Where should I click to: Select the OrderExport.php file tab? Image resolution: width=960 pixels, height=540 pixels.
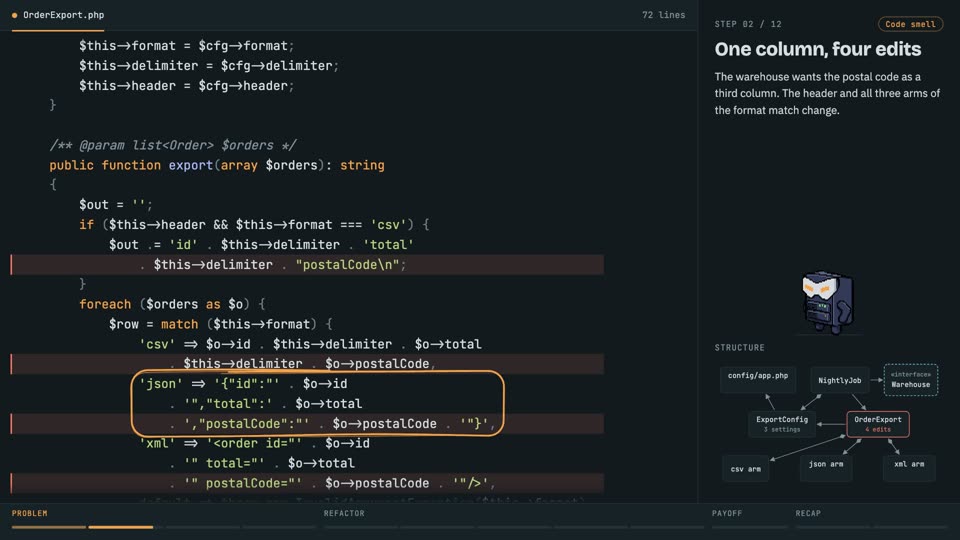point(58,15)
